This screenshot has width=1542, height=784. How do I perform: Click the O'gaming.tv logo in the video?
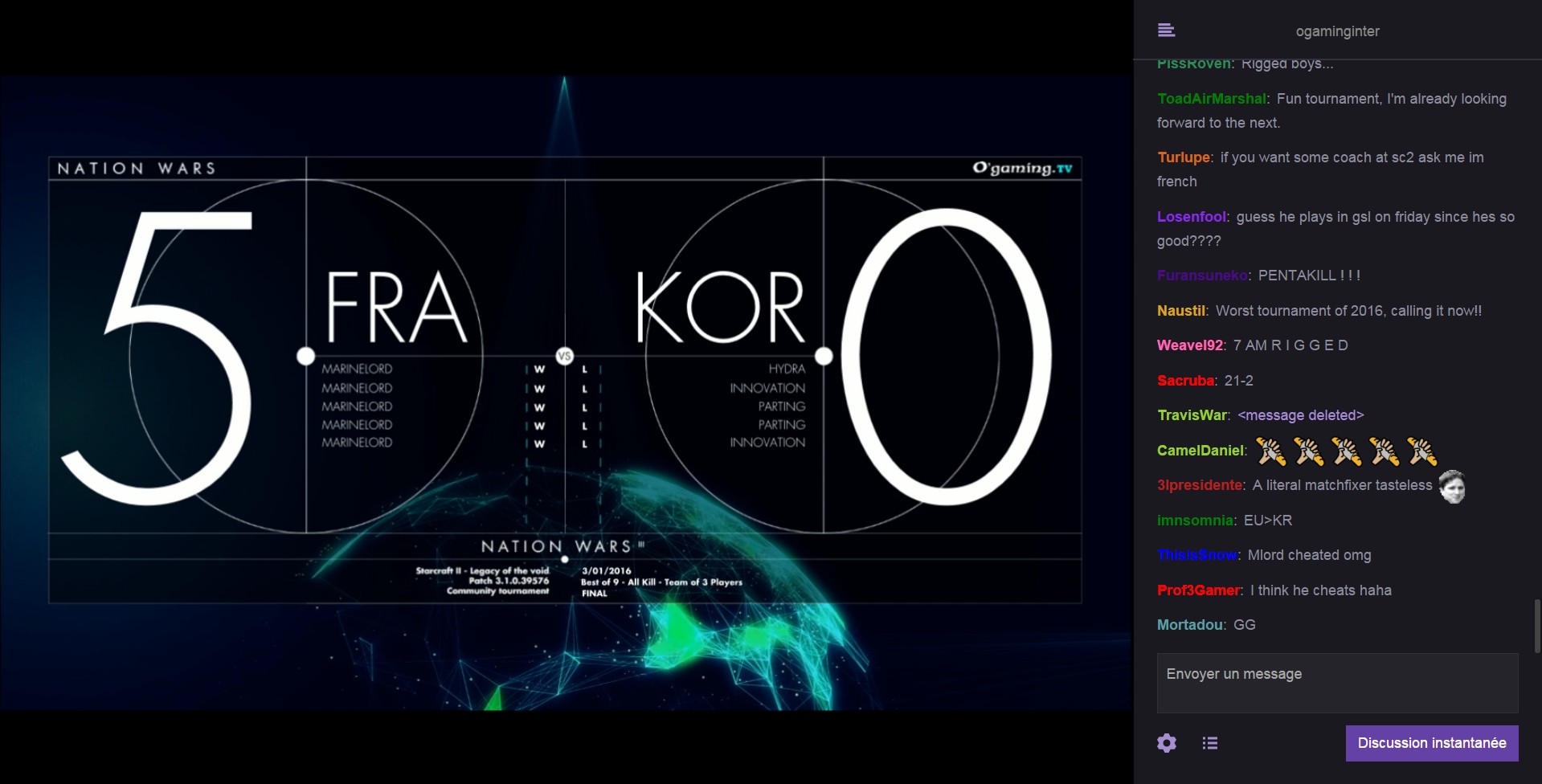pos(1021,168)
